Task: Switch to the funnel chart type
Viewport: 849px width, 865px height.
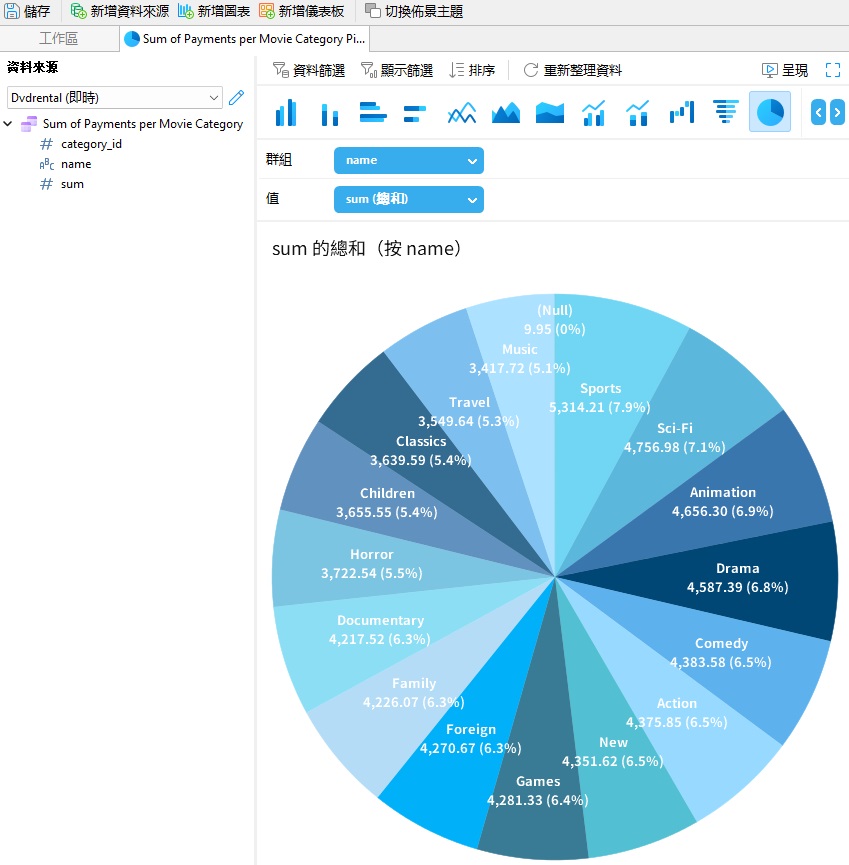Action: pyautogui.click(x=725, y=111)
